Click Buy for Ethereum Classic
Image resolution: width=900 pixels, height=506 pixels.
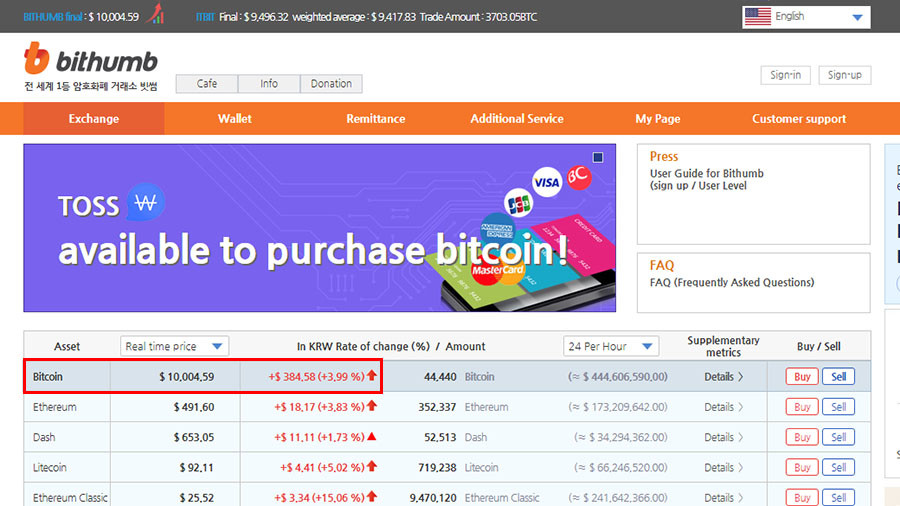click(x=802, y=497)
